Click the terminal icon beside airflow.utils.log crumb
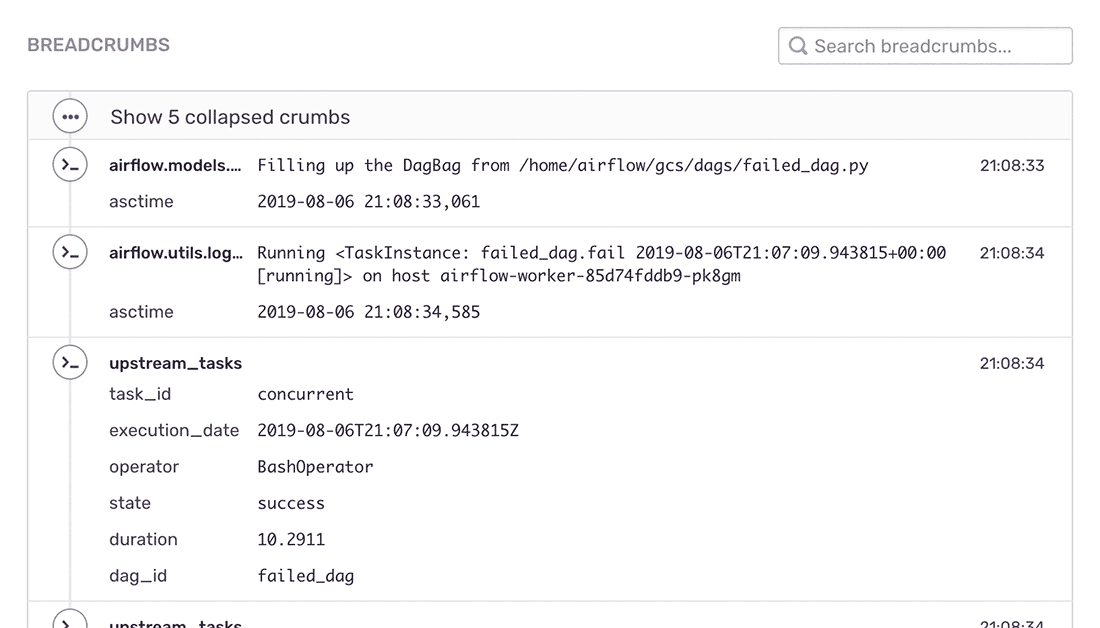Image resolution: width=1100 pixels, height=628 pixels. [x=70, y=252]
